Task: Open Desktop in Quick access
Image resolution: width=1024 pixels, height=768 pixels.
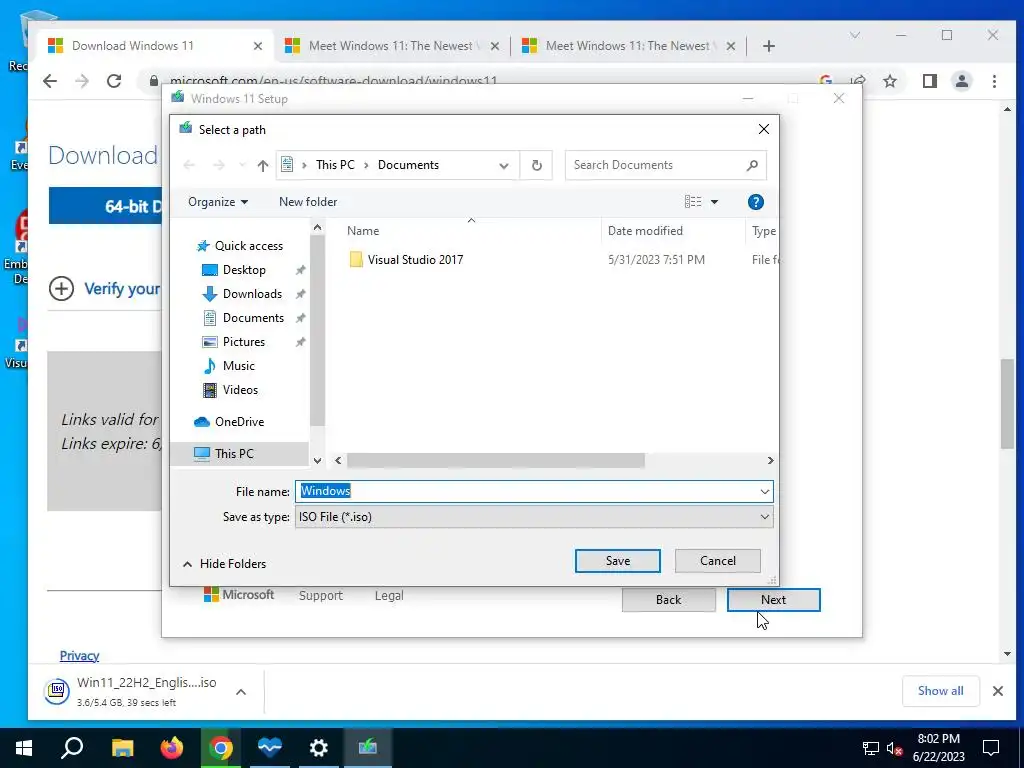Action: 244,270
